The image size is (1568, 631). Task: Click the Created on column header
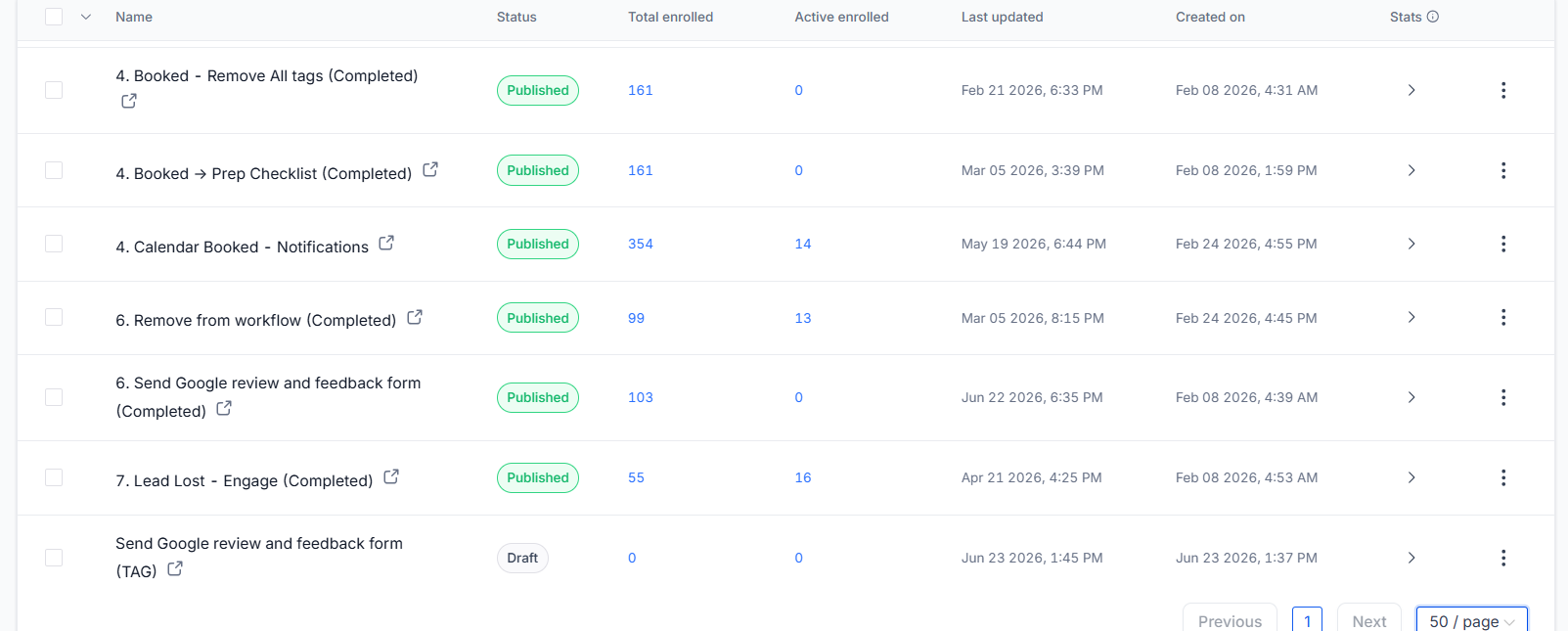tap(1210, 17)
